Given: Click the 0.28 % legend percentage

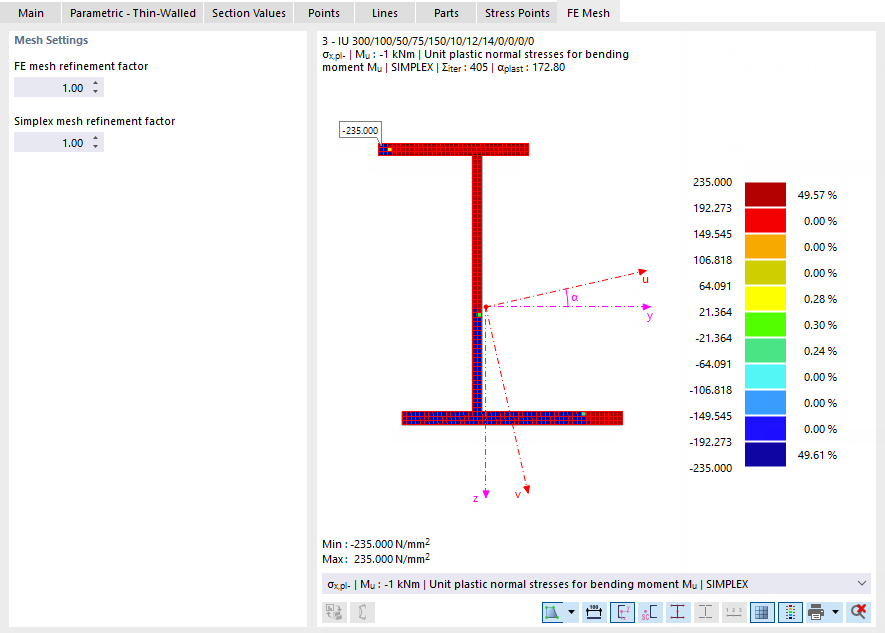Looking at the screenshot, I should (x=820, y=299).
